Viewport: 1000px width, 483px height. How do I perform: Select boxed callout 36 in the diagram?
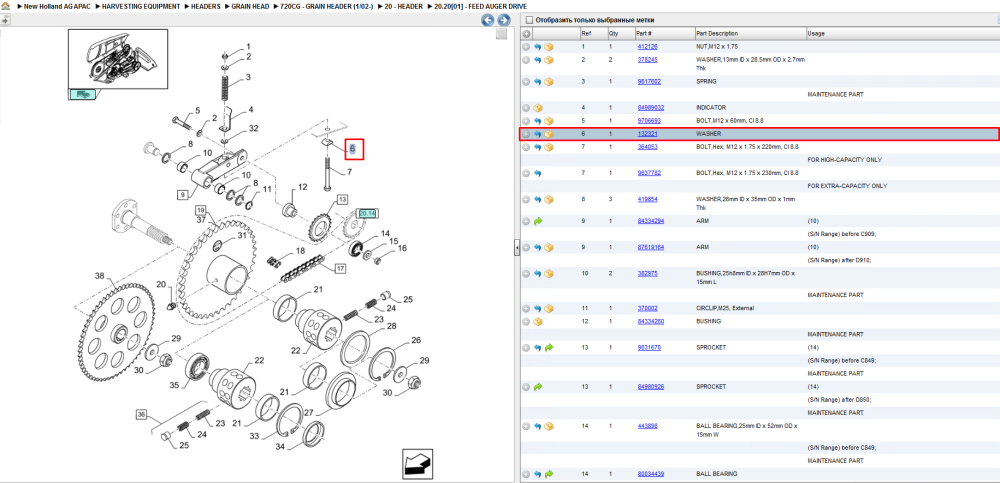[141, 415]
